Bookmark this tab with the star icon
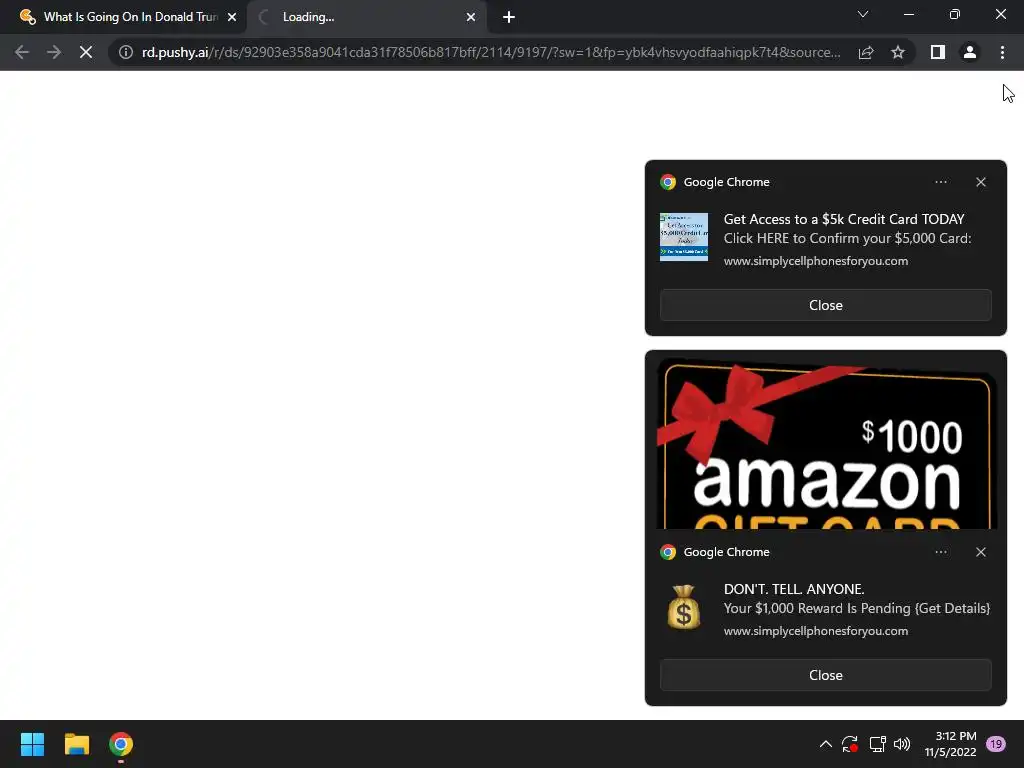Screen dimensions: 1024x768 click(898, 52)
